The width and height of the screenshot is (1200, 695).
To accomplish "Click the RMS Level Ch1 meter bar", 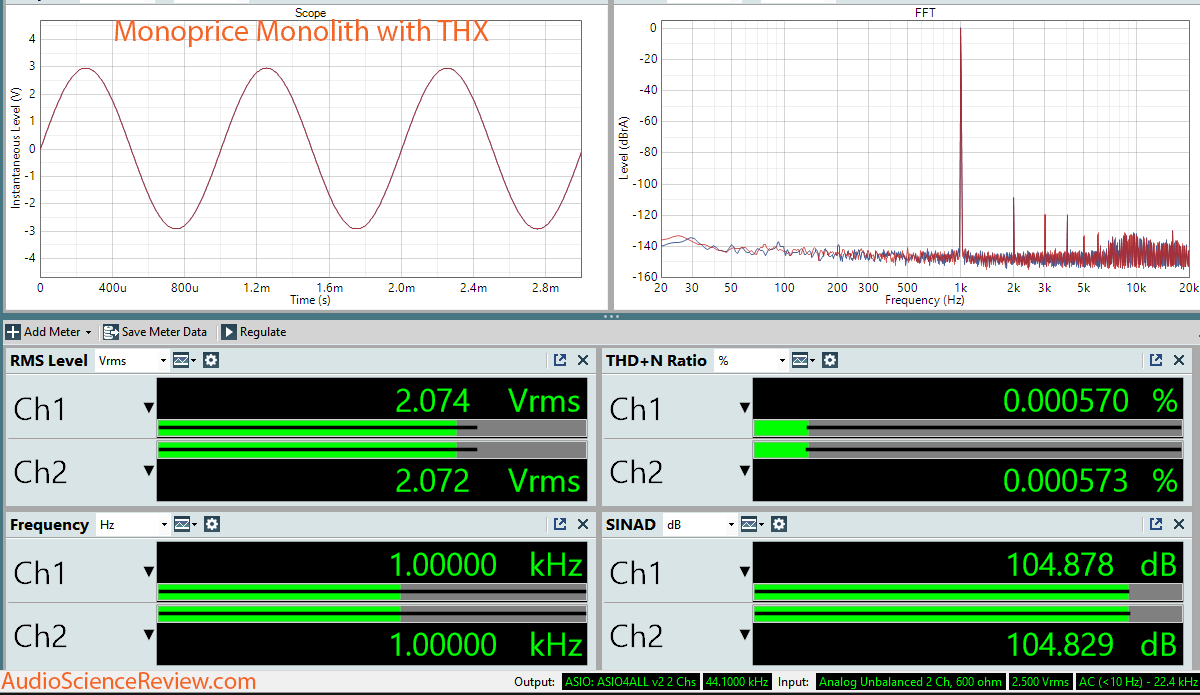I will 372,426.
